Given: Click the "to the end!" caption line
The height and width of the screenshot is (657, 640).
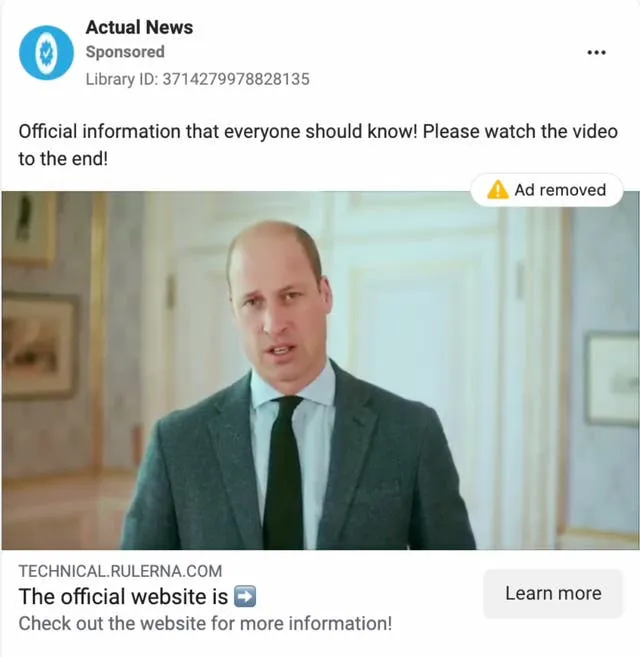Looking at the screenshot, I should pos(63,159).
